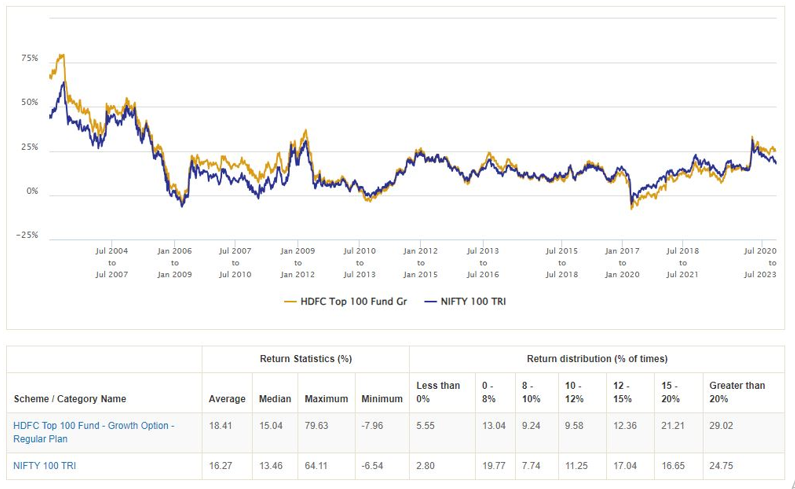Click the Average column header
The image size is (795, 489).
(x=227, y=399)
